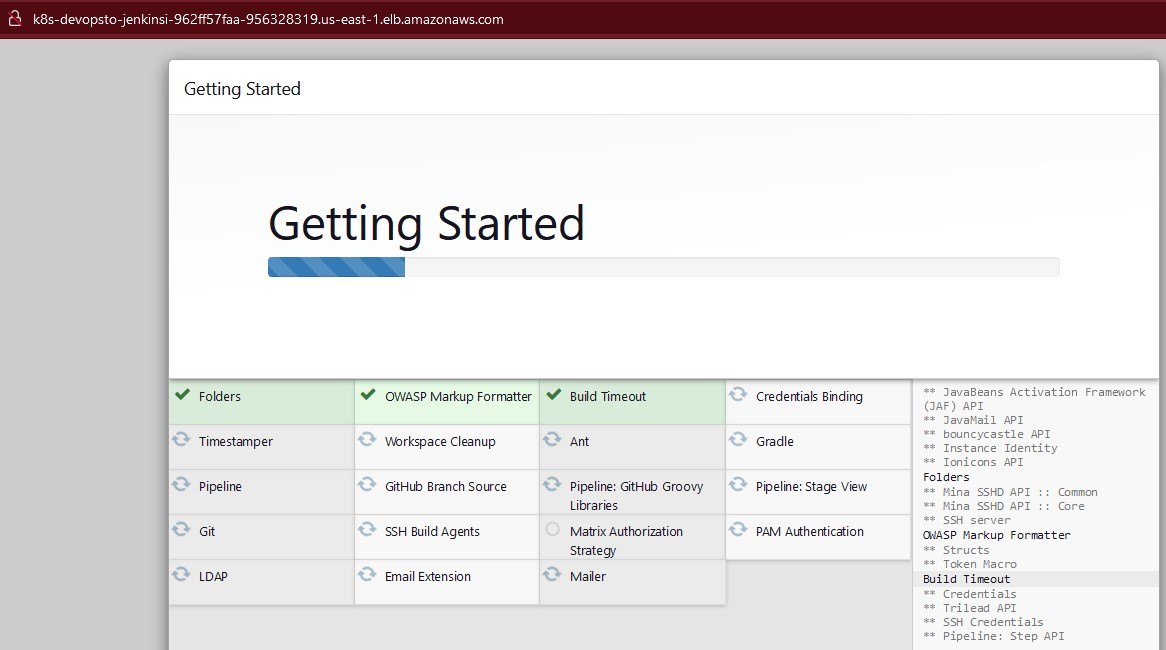
Task: Click the ** Pipeline: Step API log line
Action: point(993,637)
